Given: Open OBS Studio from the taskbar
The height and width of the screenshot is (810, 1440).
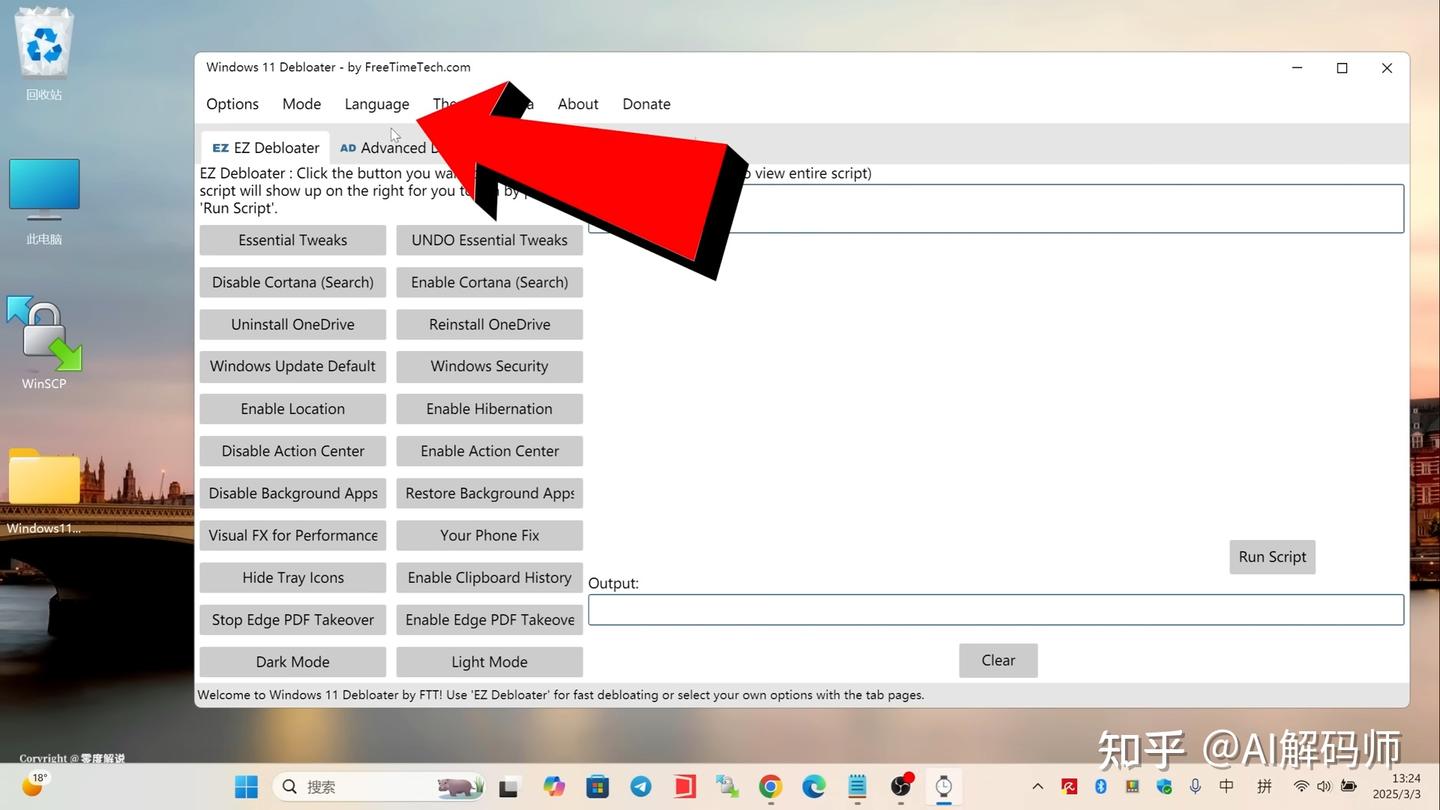Looking at the screenshot, I should (x=899, y=787).
